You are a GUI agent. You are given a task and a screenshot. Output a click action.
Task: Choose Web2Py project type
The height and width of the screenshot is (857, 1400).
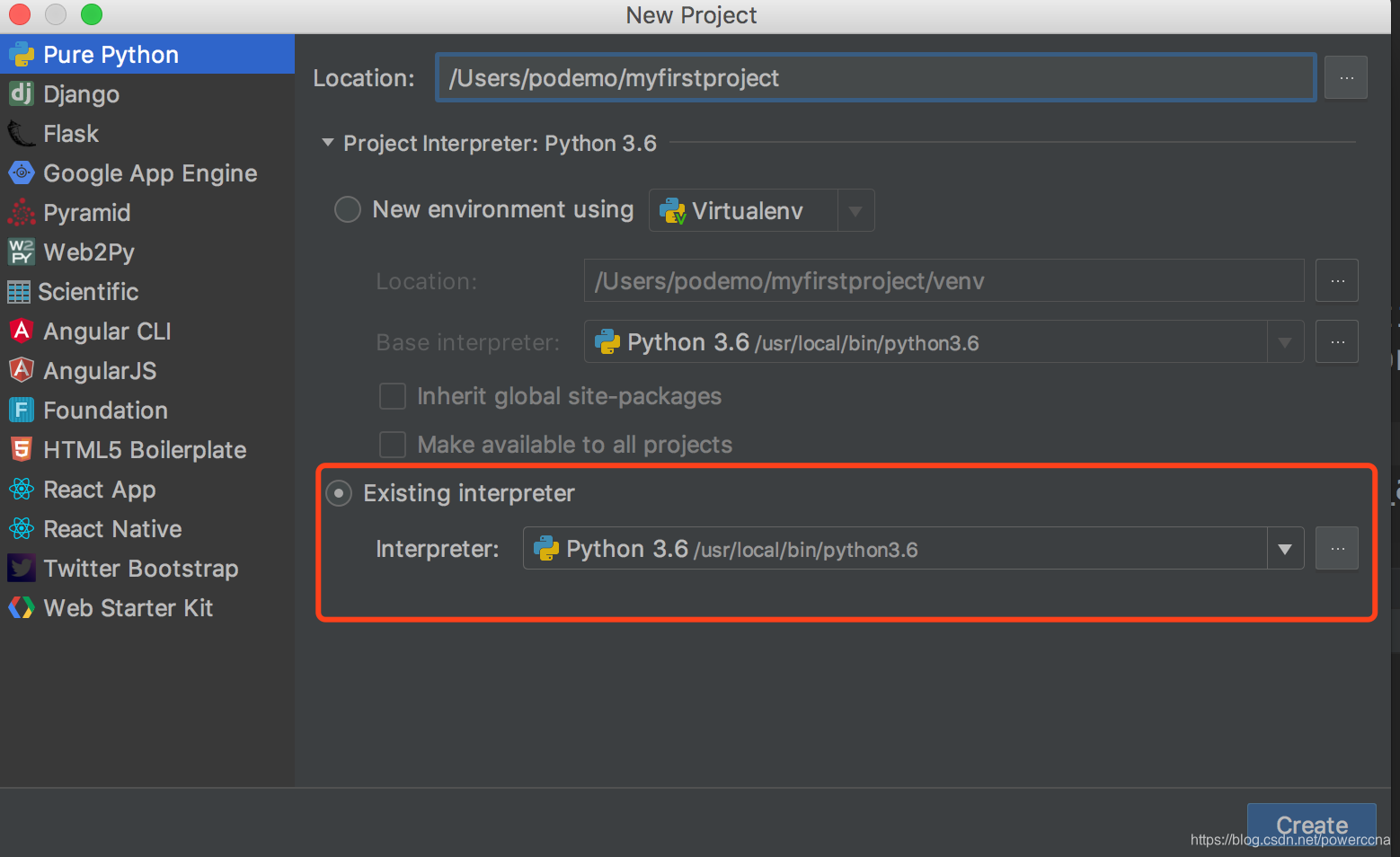(147, 252)
